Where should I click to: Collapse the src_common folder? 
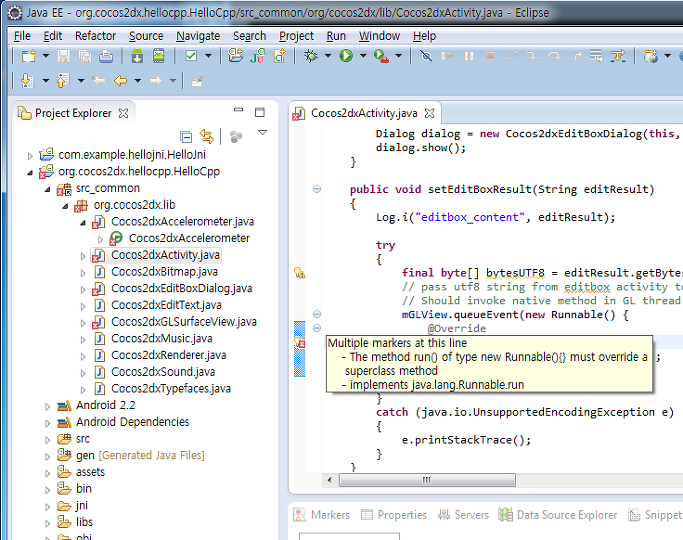(x=47, y=189)
